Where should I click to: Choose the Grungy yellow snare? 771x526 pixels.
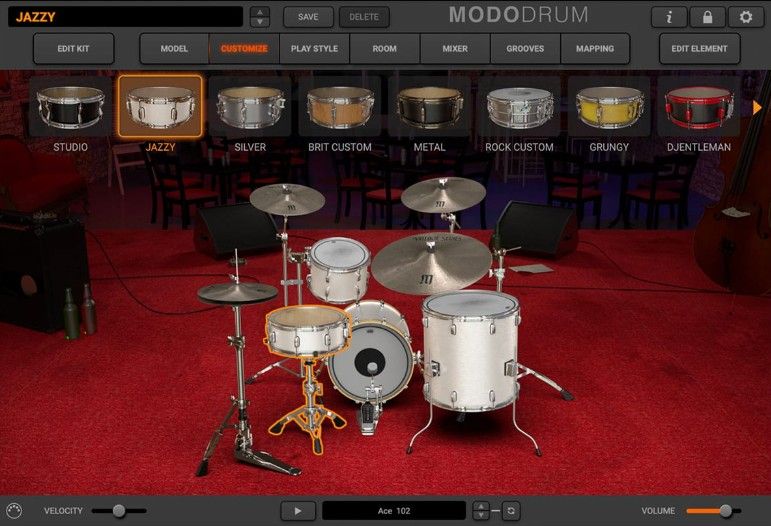(x=609, y=106)
